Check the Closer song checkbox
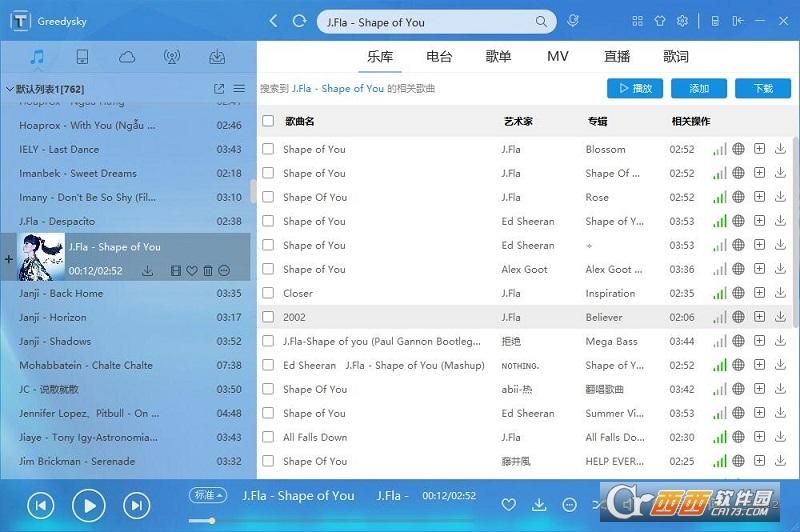Viewport: 800px width, 532px height. pyautogui.click(x=268, y=293)
